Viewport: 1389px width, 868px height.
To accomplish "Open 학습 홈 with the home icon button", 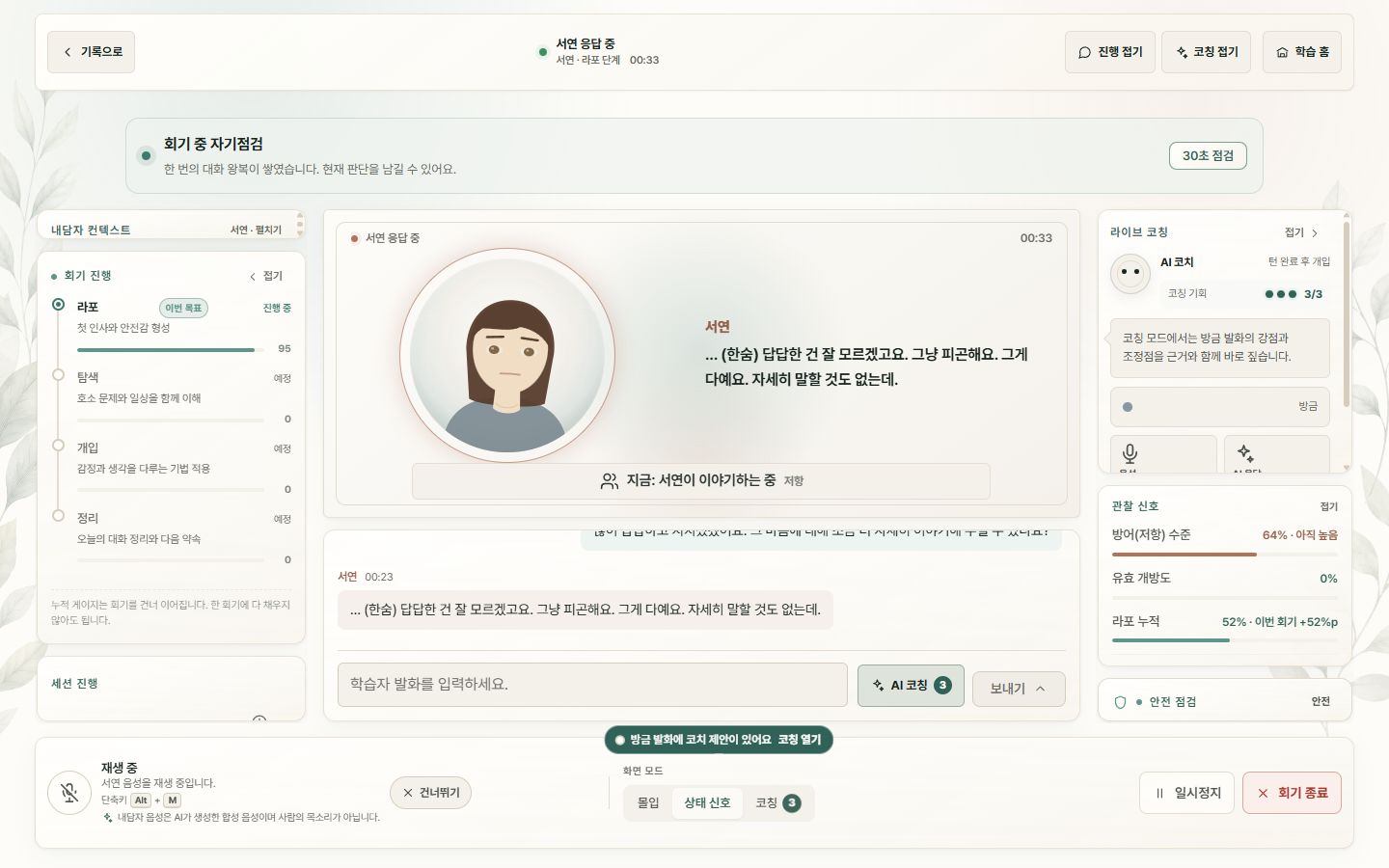I will [x=1302, y=52].
